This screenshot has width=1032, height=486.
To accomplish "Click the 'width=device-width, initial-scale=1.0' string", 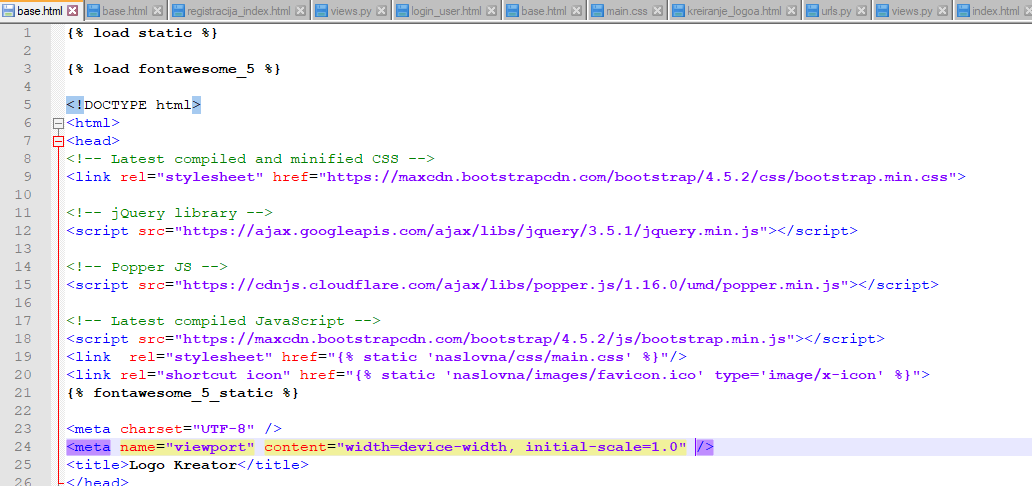I will (511, 447).
